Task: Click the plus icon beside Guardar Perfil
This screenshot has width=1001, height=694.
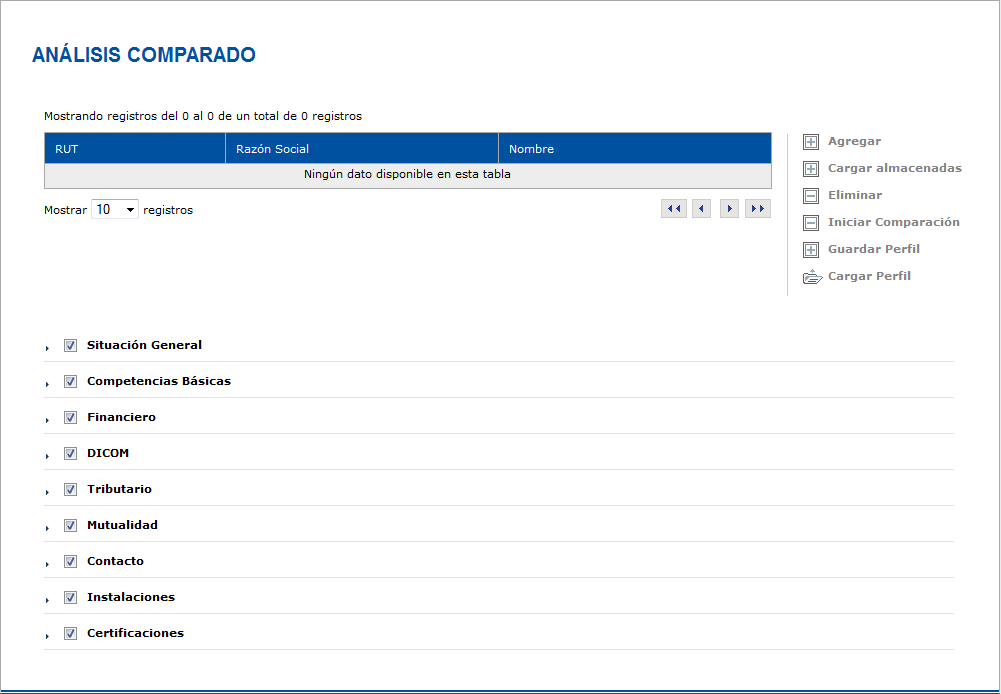Action: click(x=811, y=250)
